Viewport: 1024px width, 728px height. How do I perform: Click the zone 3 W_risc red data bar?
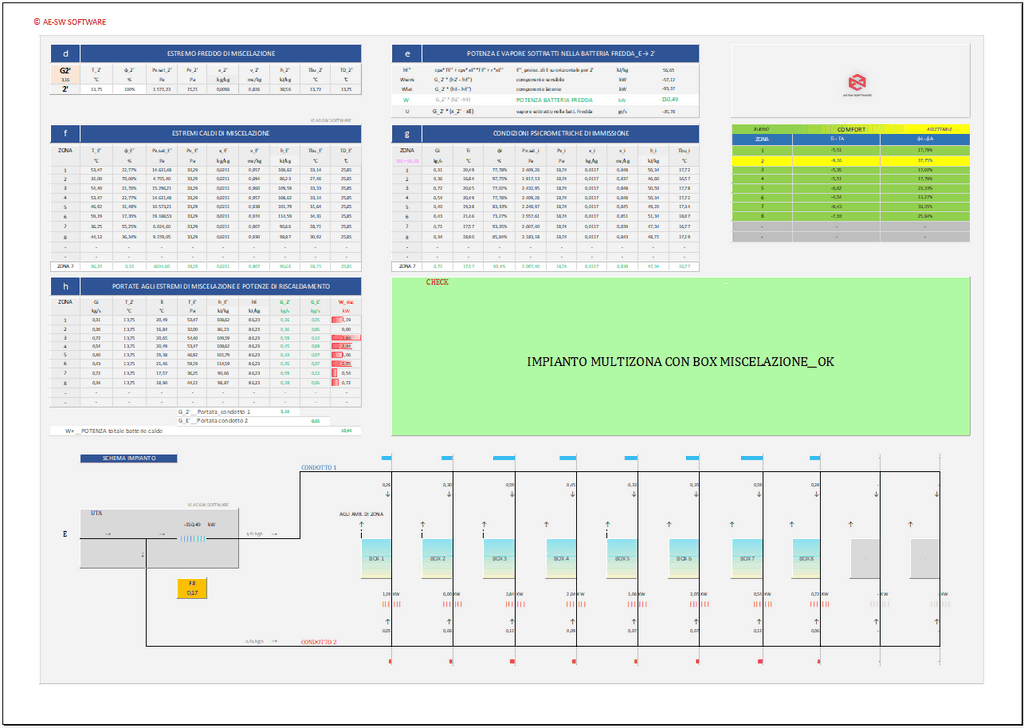click(346, 338)
